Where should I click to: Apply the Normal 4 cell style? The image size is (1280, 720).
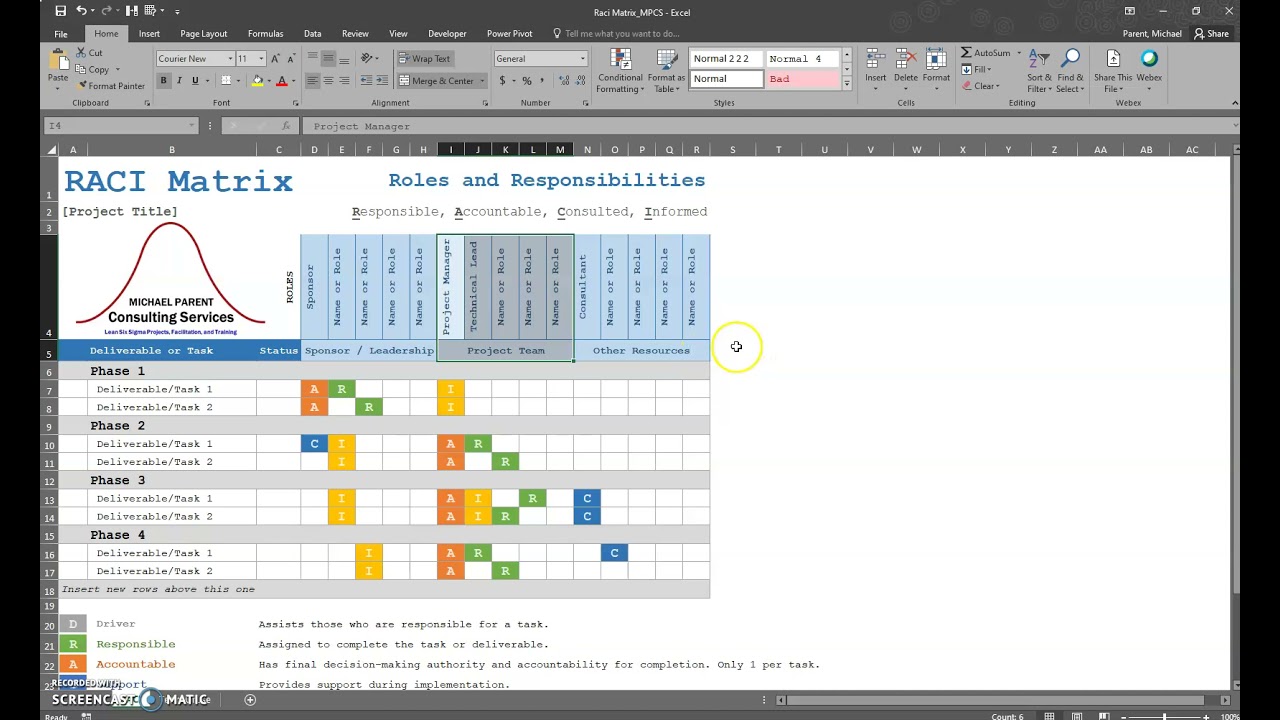[803, 59]
